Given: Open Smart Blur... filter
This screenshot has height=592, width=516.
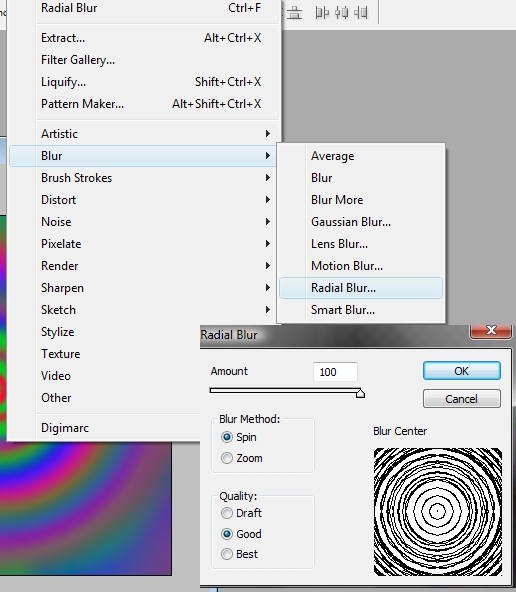Looking at the screenshot, I should click(x=361, y=310).
